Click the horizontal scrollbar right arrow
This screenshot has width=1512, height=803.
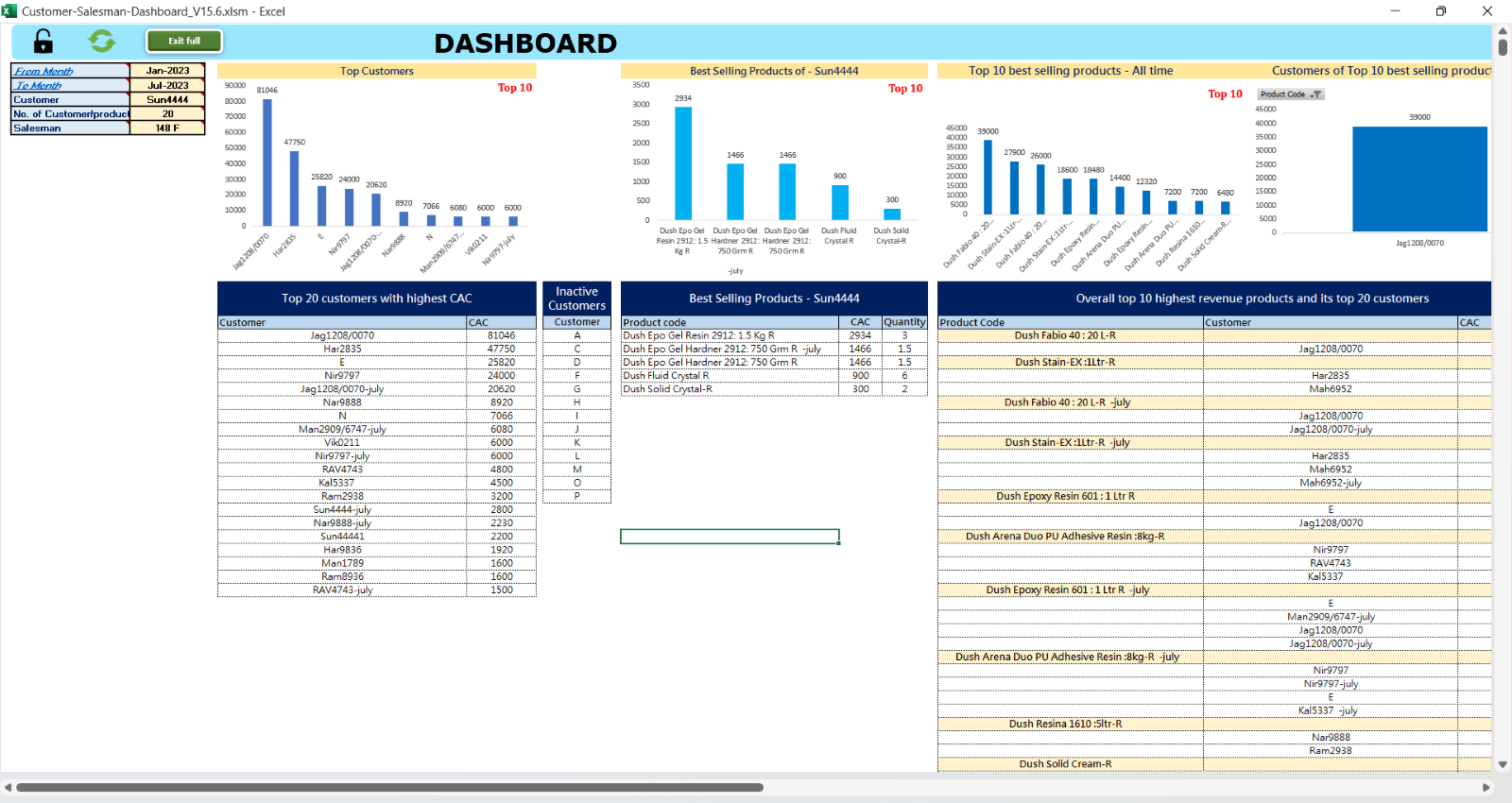coord(1486,787)
